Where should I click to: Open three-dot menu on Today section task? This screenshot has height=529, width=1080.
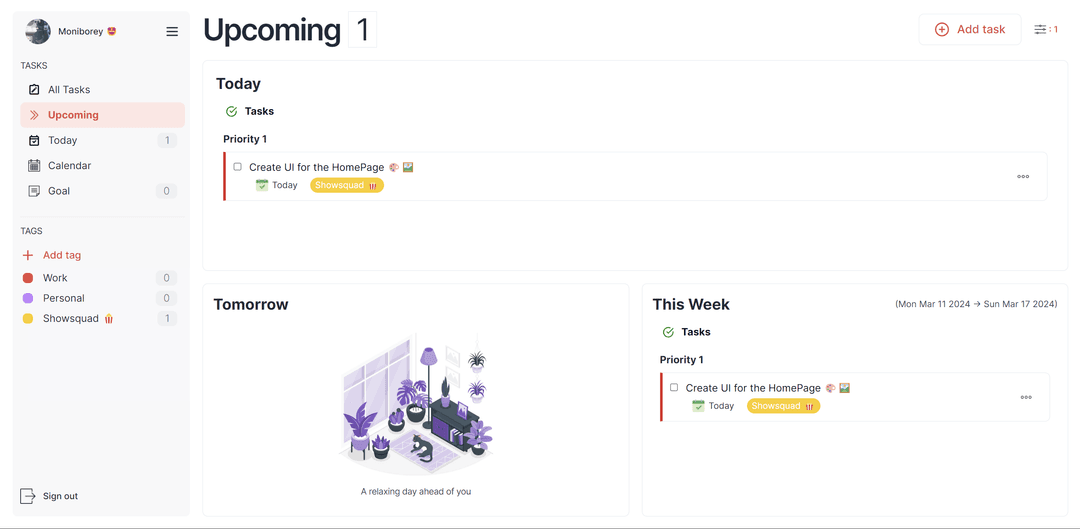click(1023, 176)
